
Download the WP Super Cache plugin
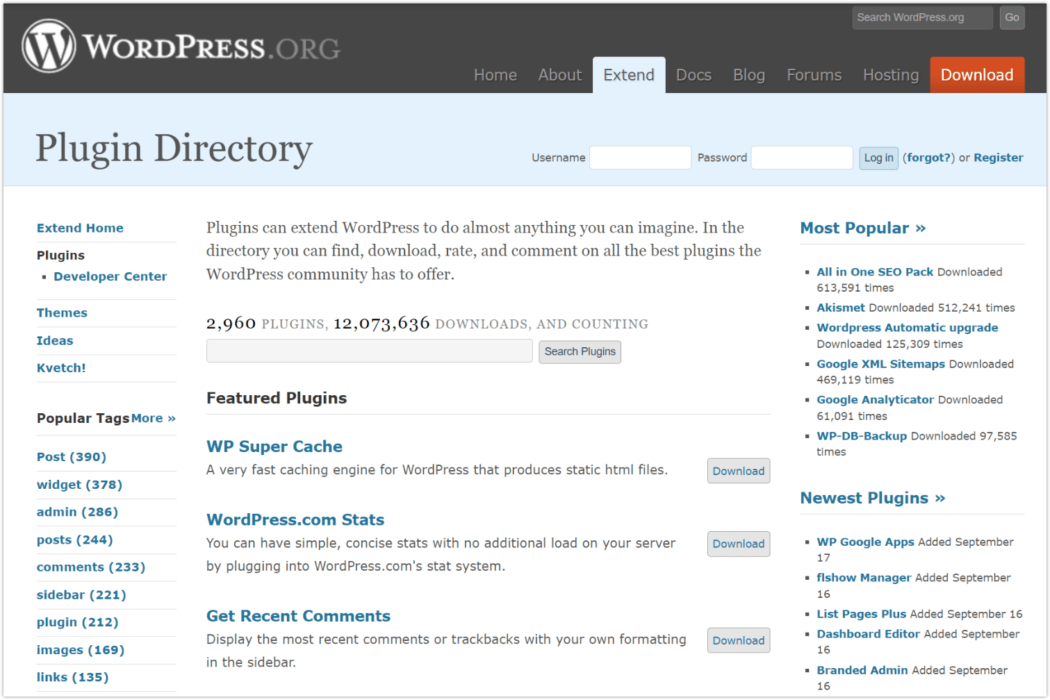click(x=738, y=471)
